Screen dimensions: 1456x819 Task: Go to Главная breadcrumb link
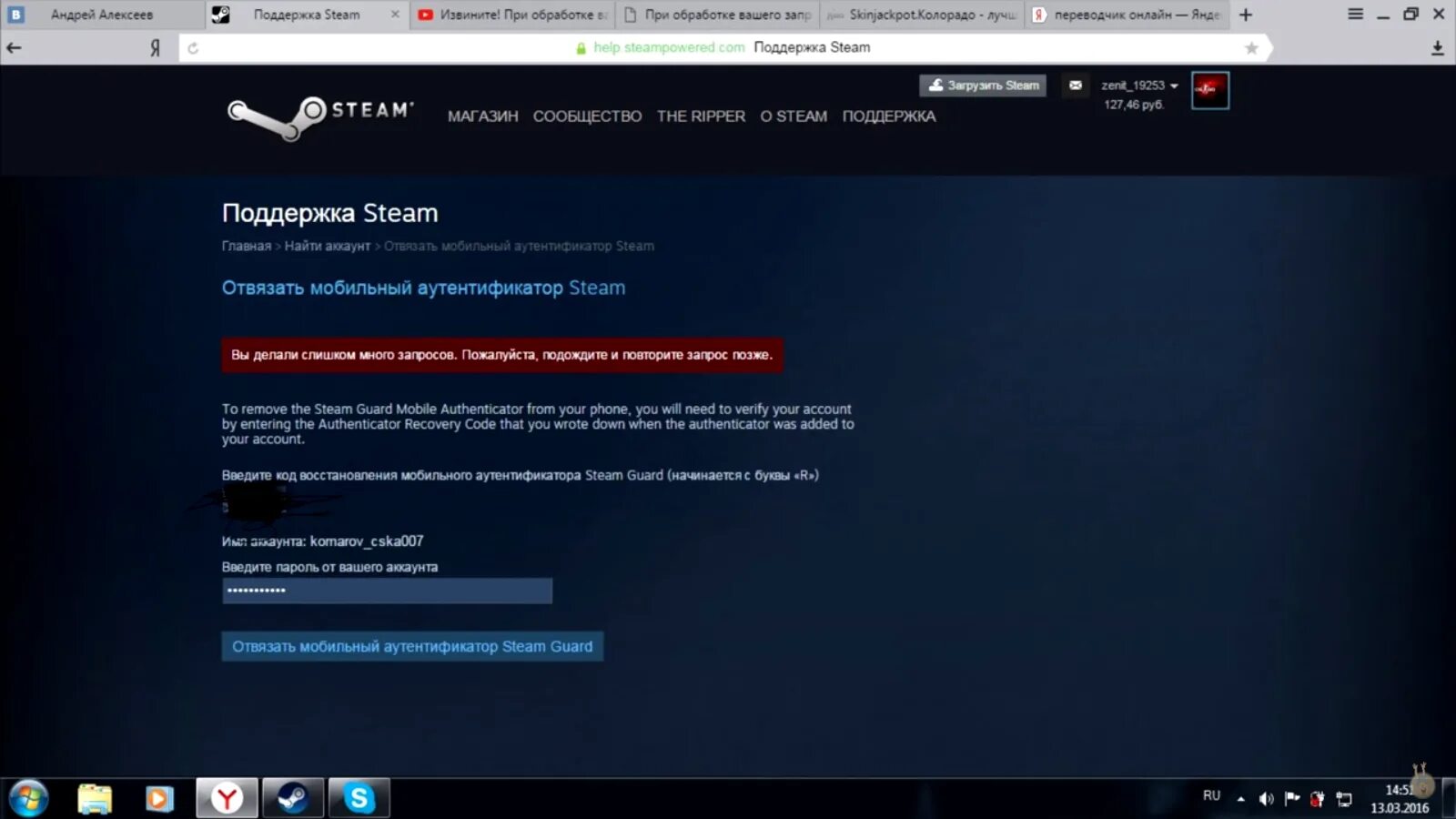click(247, 246)
